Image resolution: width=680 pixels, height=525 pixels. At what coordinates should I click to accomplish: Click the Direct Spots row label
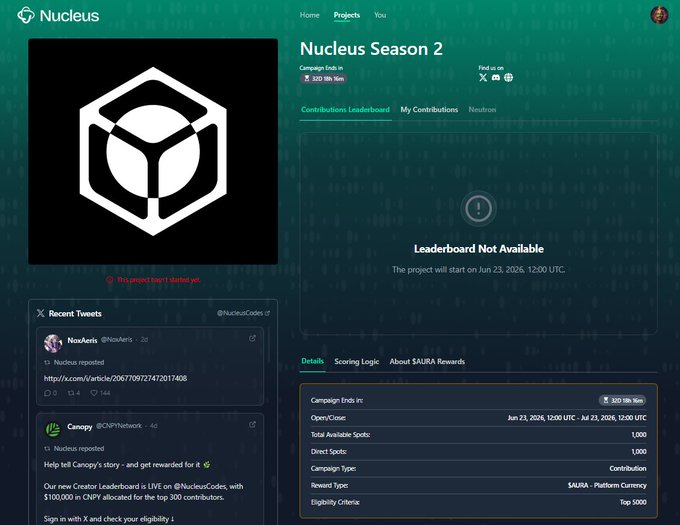coord(329,451)
